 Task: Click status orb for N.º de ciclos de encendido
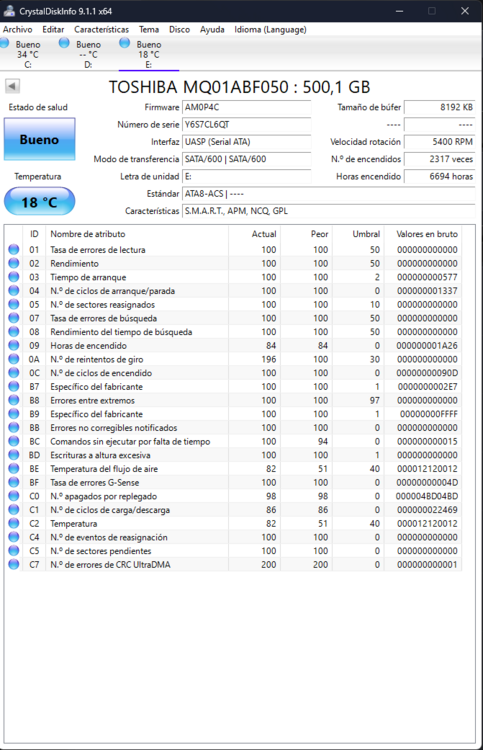tap(14, 373)
